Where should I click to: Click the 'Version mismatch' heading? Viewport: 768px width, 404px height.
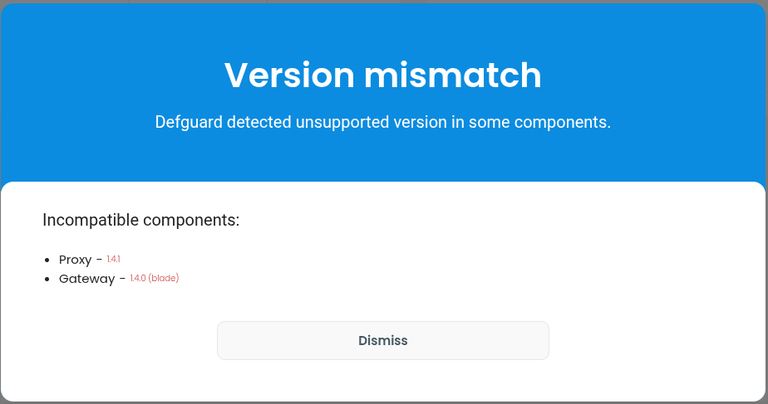coord(383,75)
